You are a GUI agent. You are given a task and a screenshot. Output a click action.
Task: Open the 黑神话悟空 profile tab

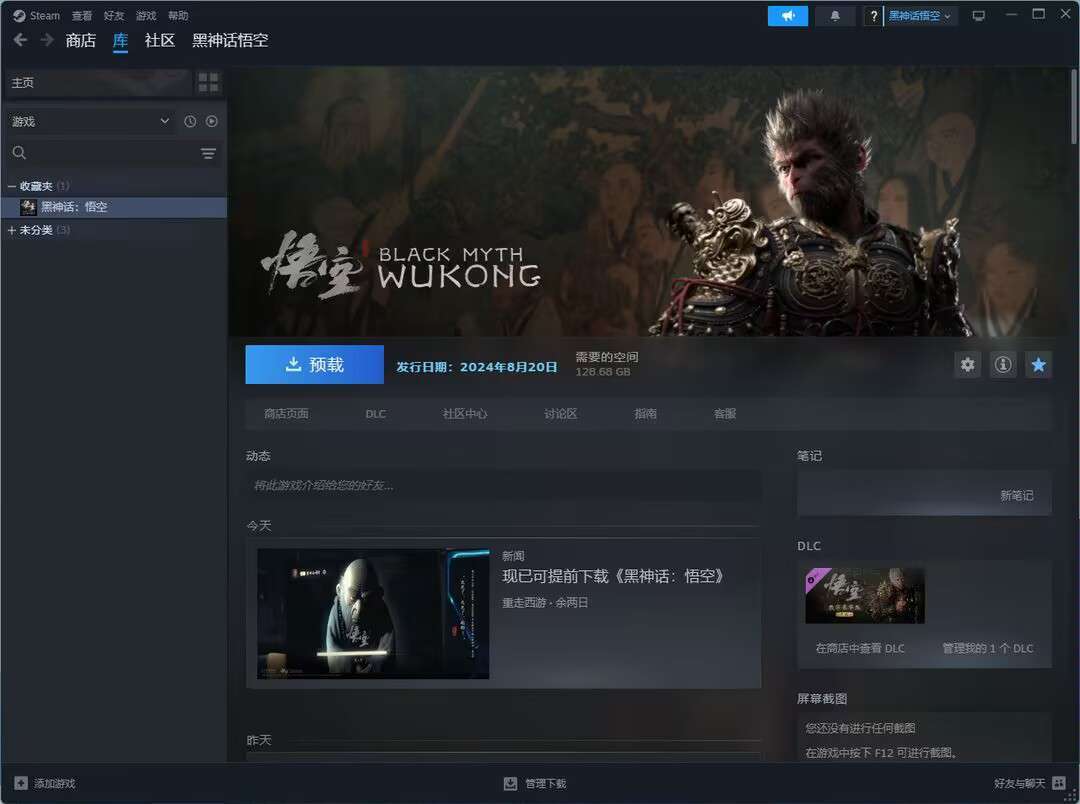230,40
